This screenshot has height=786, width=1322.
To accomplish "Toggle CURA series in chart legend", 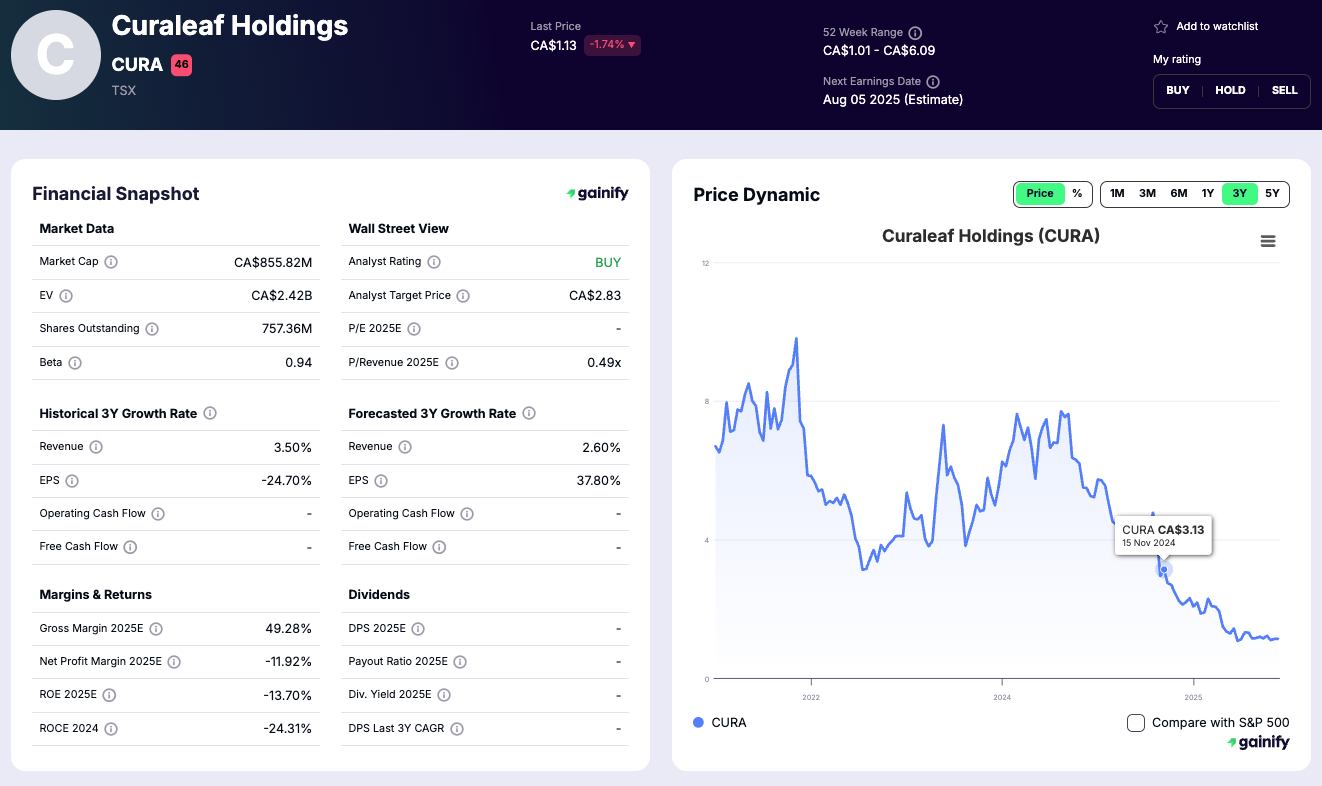I will (720, 723).
